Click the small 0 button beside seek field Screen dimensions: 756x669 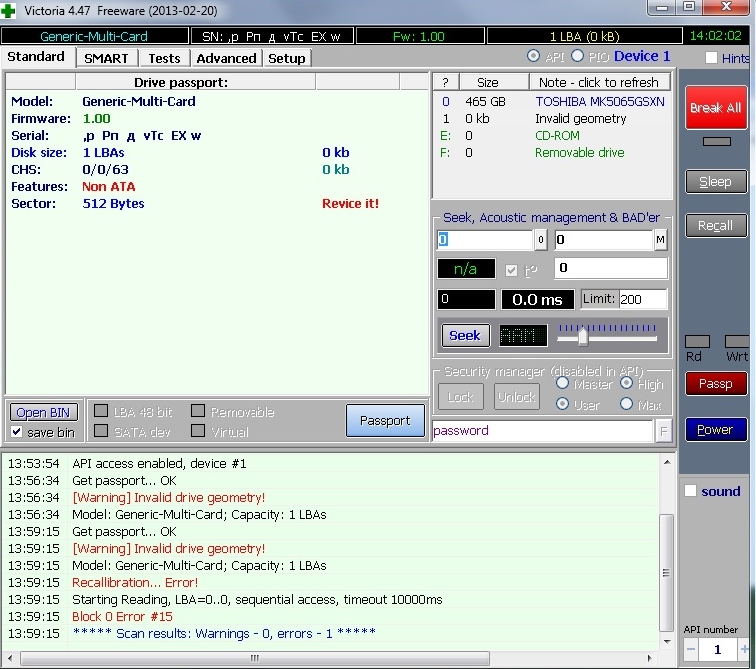pos(541,240)
